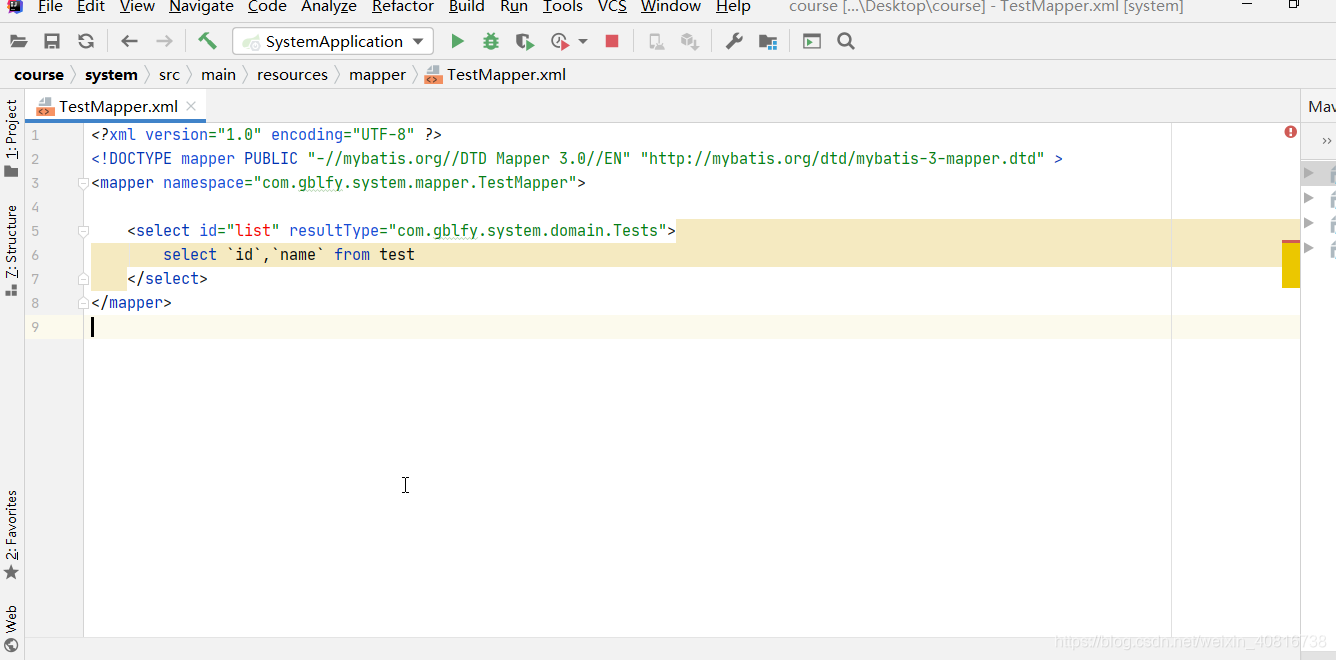Click the yellow warning stripe on scrollbar

pyautogui.click(x=1291, y=265)
